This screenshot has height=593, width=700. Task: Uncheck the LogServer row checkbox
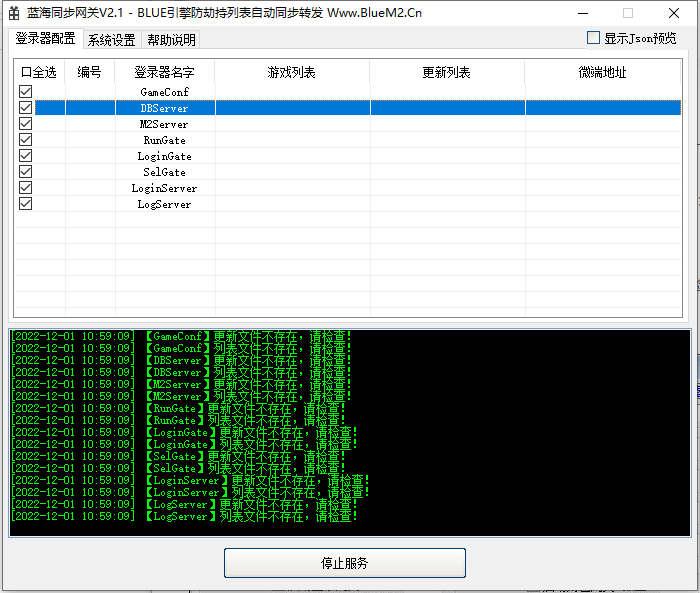click(25, 204)
